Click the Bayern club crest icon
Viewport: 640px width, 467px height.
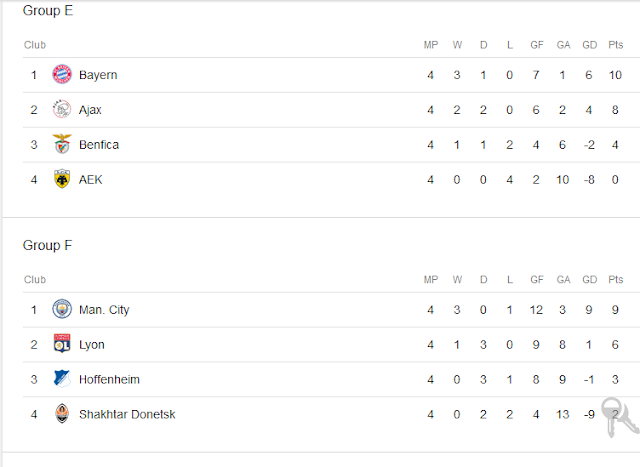coord(62,75)
